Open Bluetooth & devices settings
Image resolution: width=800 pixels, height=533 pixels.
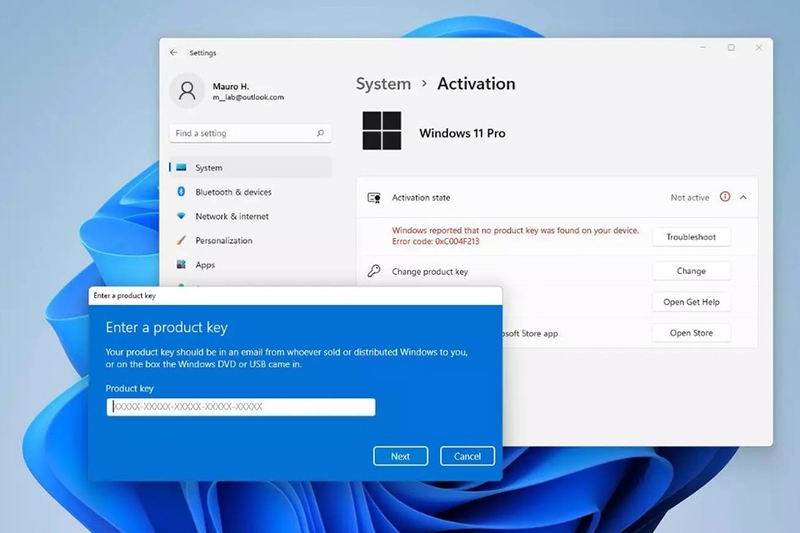pos(250,192)
